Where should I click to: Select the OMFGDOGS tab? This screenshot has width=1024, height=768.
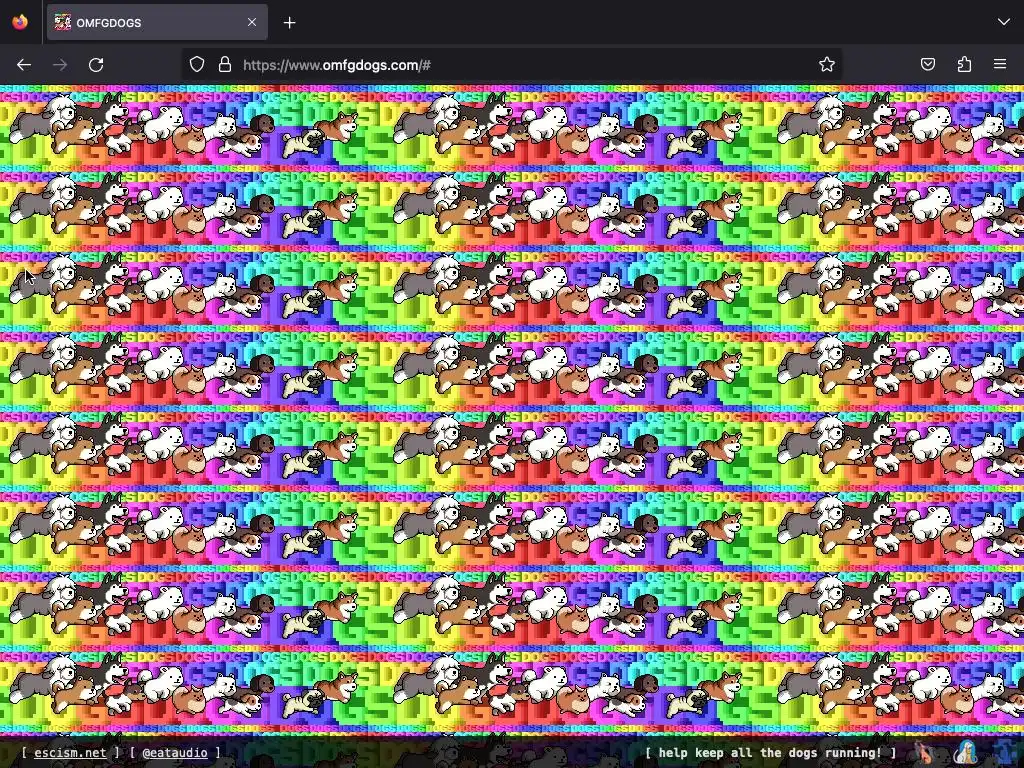pos(157,22)
